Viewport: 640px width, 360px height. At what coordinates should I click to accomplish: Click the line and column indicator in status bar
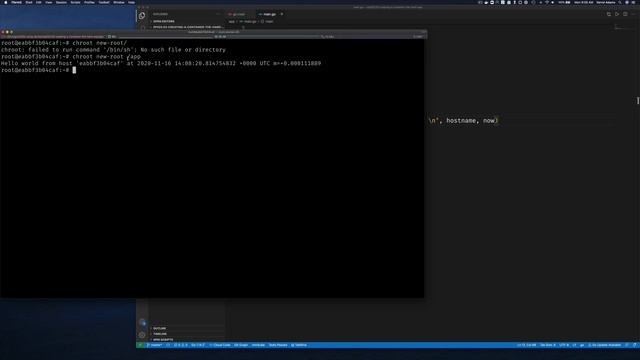point(527,345)
